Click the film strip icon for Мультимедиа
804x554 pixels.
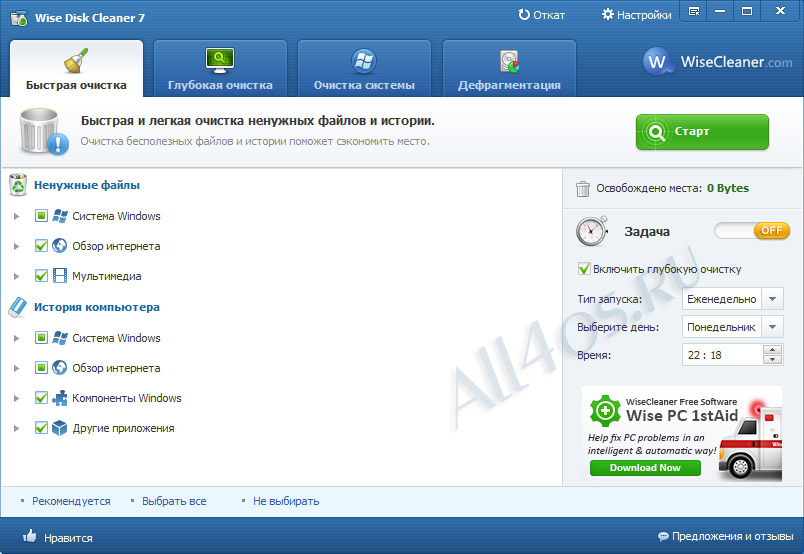point(59,276)
